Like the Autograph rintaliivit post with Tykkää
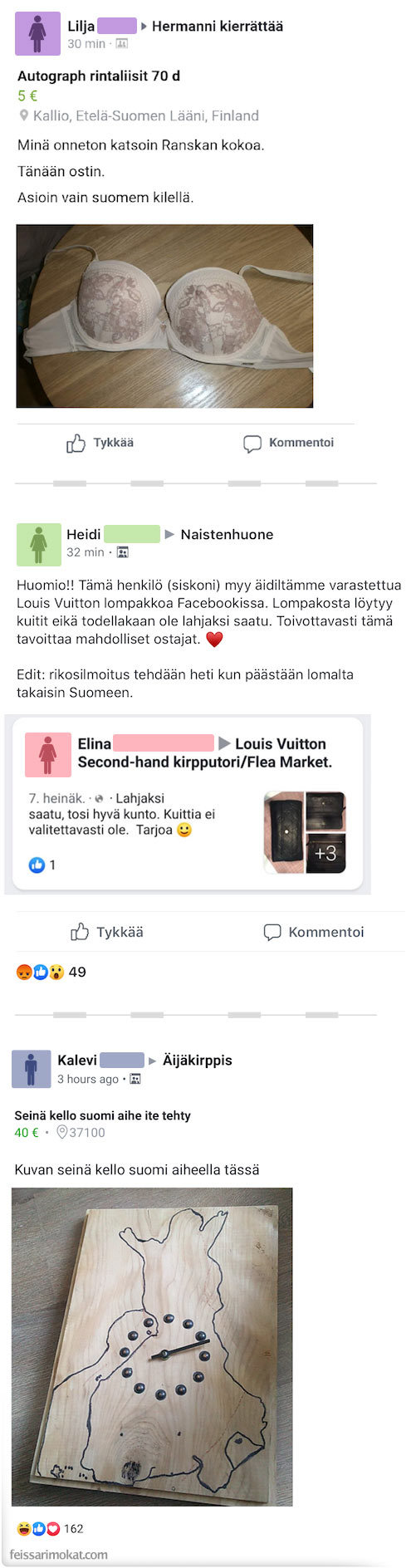Screen dimensions: 411x1568 coord(100,443)
